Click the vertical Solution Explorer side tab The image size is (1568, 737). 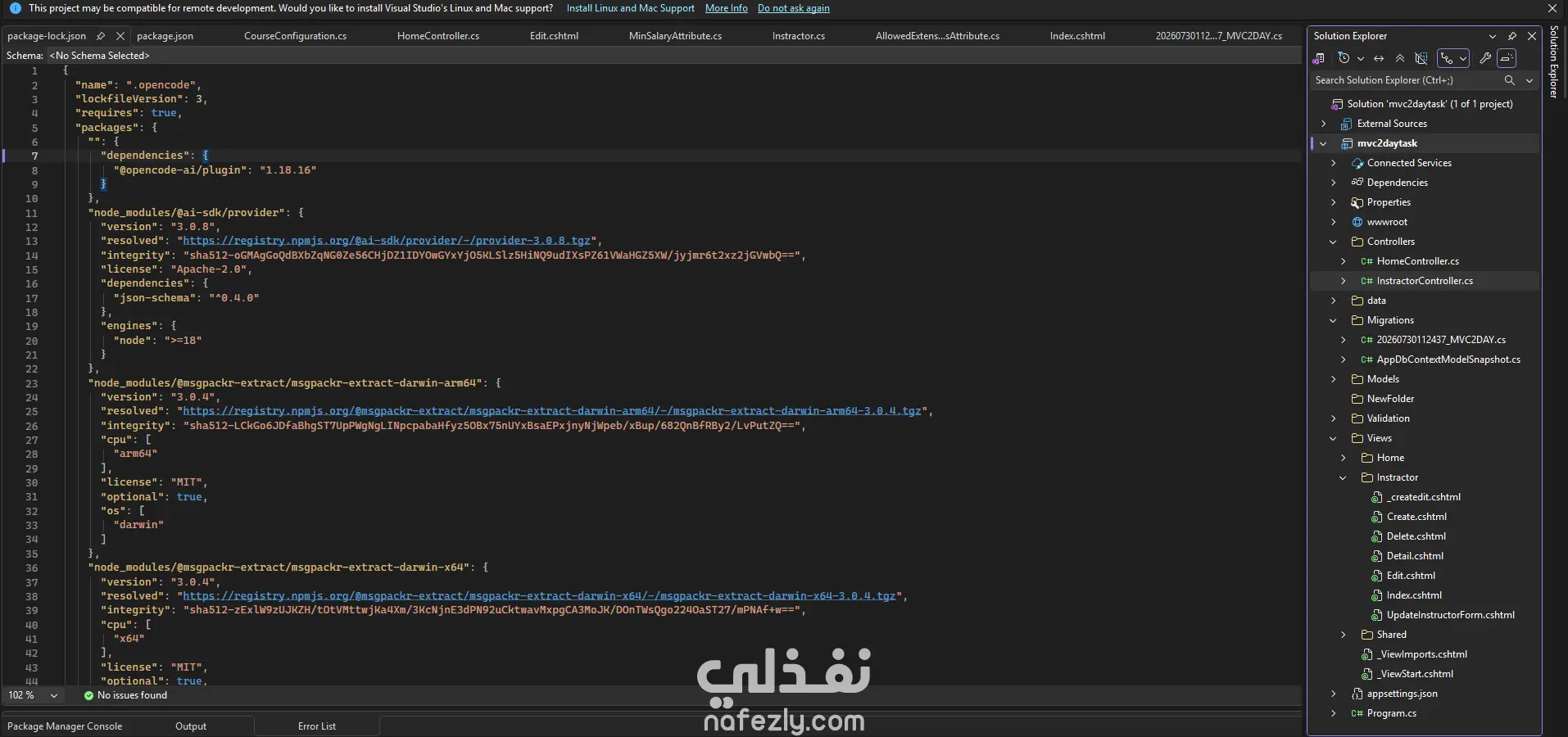click(x=1554, y=62)
